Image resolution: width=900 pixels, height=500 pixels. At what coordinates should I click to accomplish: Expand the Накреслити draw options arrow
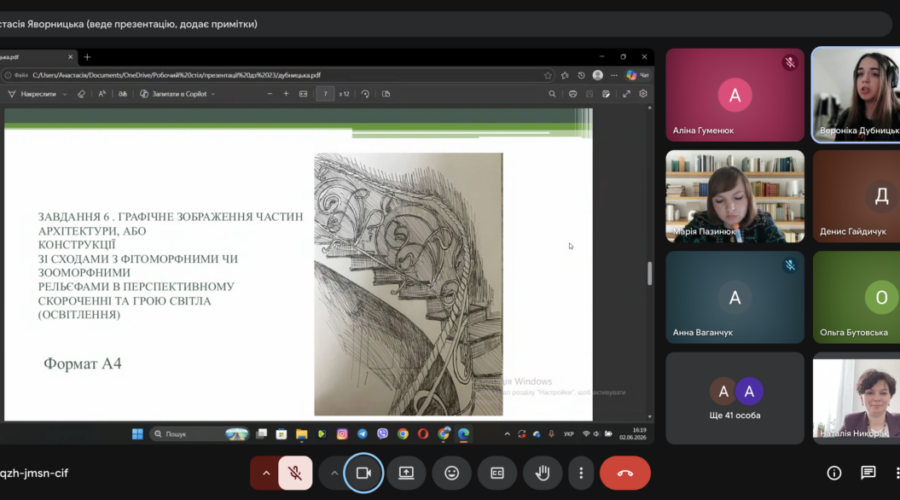[65, 94]
